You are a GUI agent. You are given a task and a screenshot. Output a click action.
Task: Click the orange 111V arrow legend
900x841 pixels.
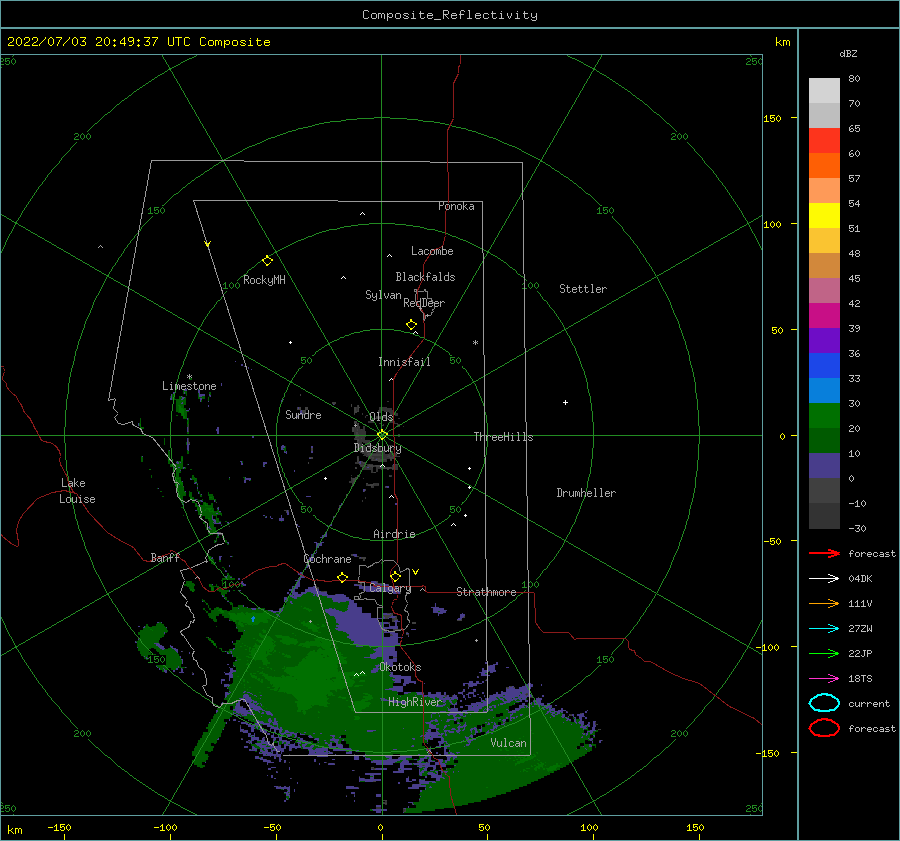click(824, 603)
